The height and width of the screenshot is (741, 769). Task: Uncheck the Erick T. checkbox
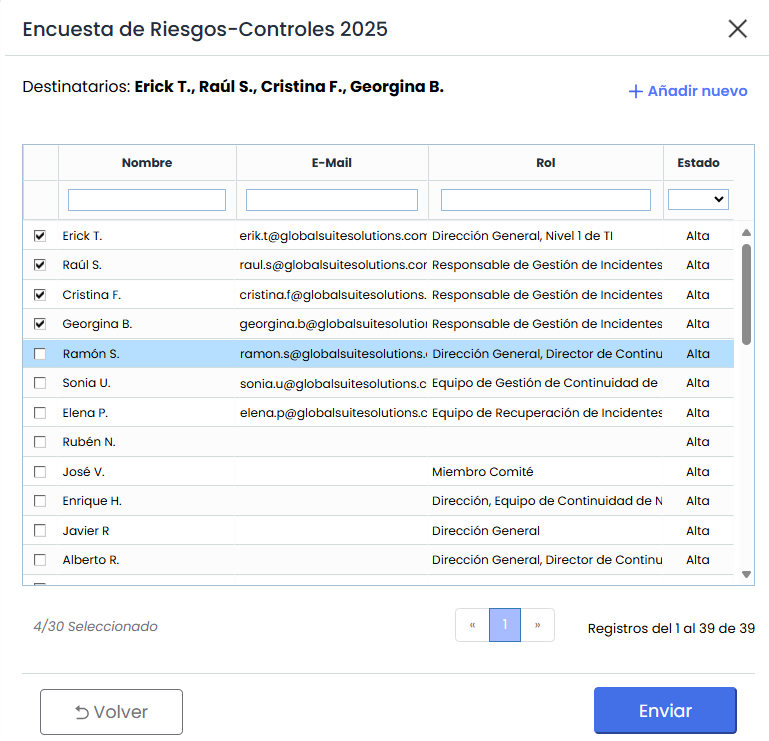tap(40, 236)
